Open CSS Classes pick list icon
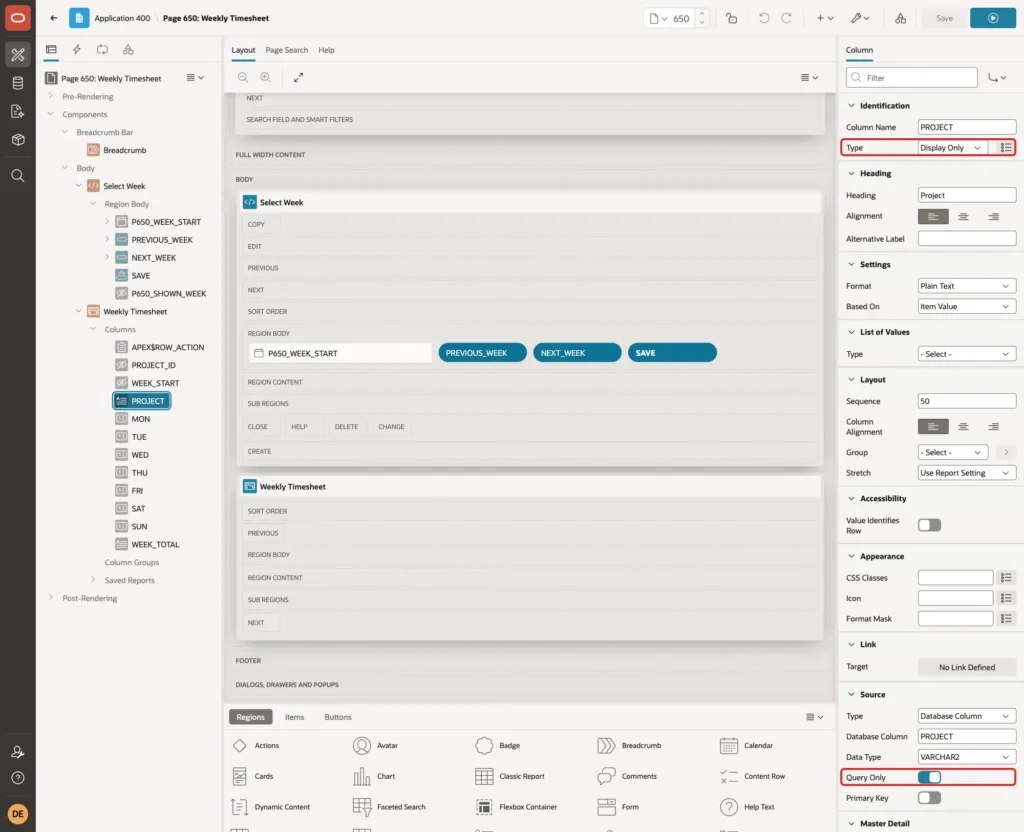Viewport: 1024px width, 832px height. pos(1006,577)
